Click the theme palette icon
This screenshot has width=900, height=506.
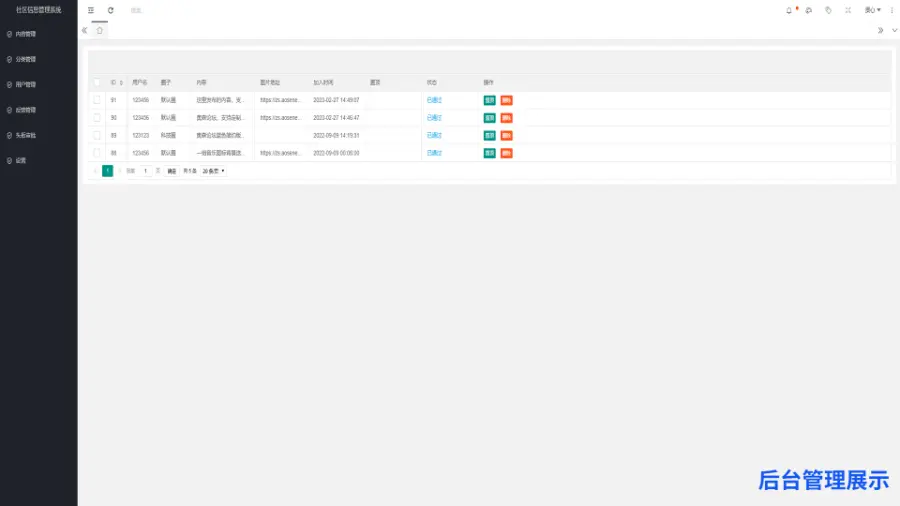click(x=808, y=10)
